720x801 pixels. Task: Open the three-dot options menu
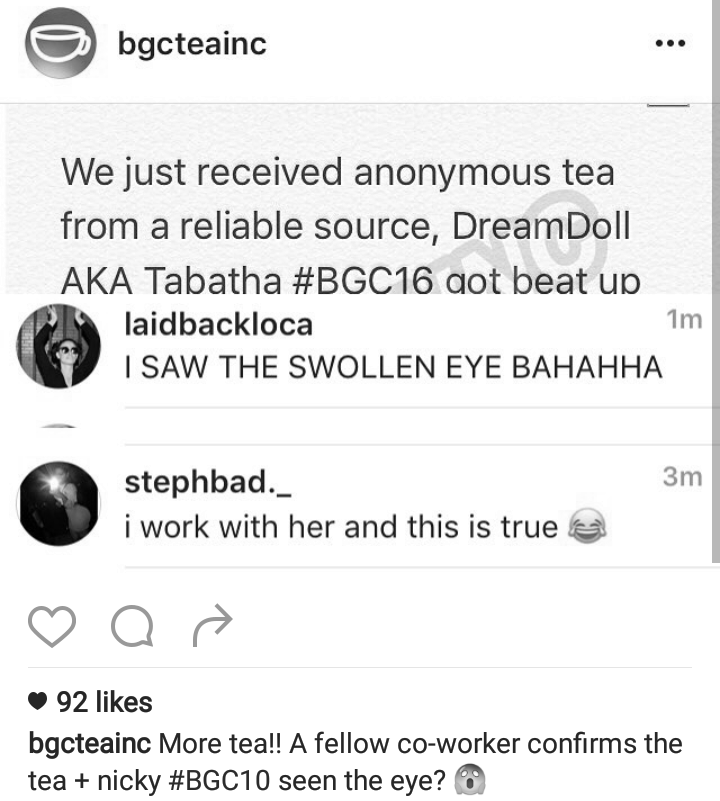(x=670, y=43)
